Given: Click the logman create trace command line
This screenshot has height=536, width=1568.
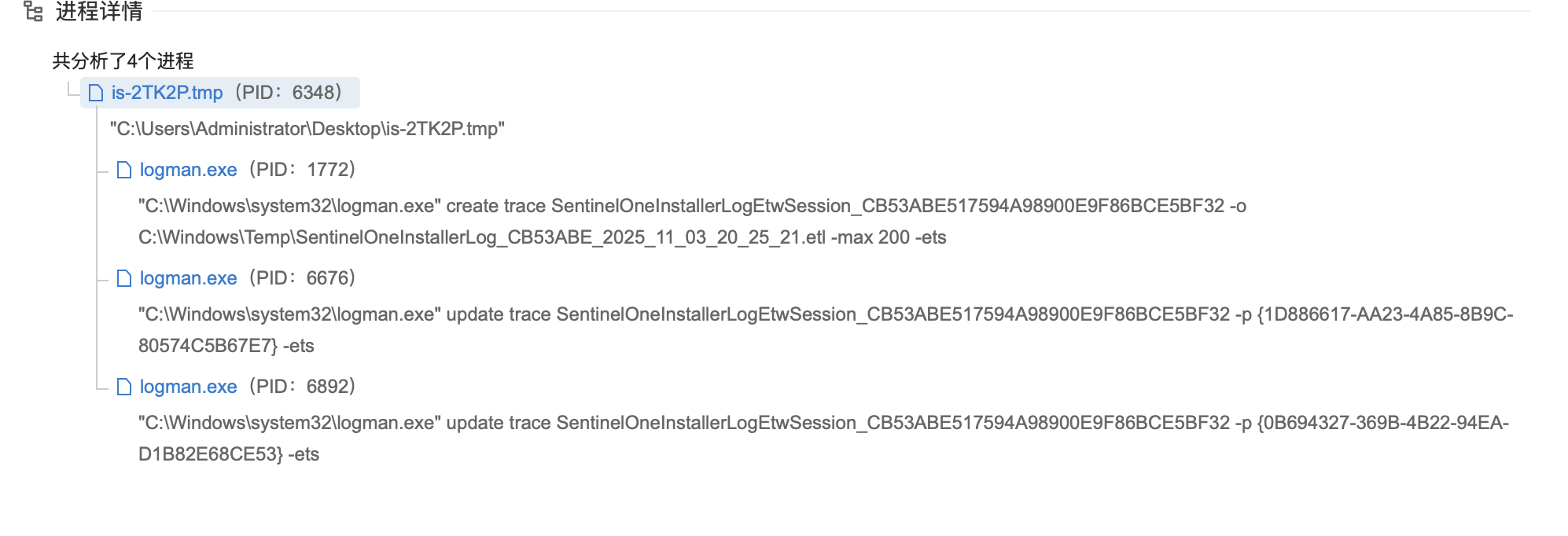Looking at the screenshot, I should [x=692, y=207].
